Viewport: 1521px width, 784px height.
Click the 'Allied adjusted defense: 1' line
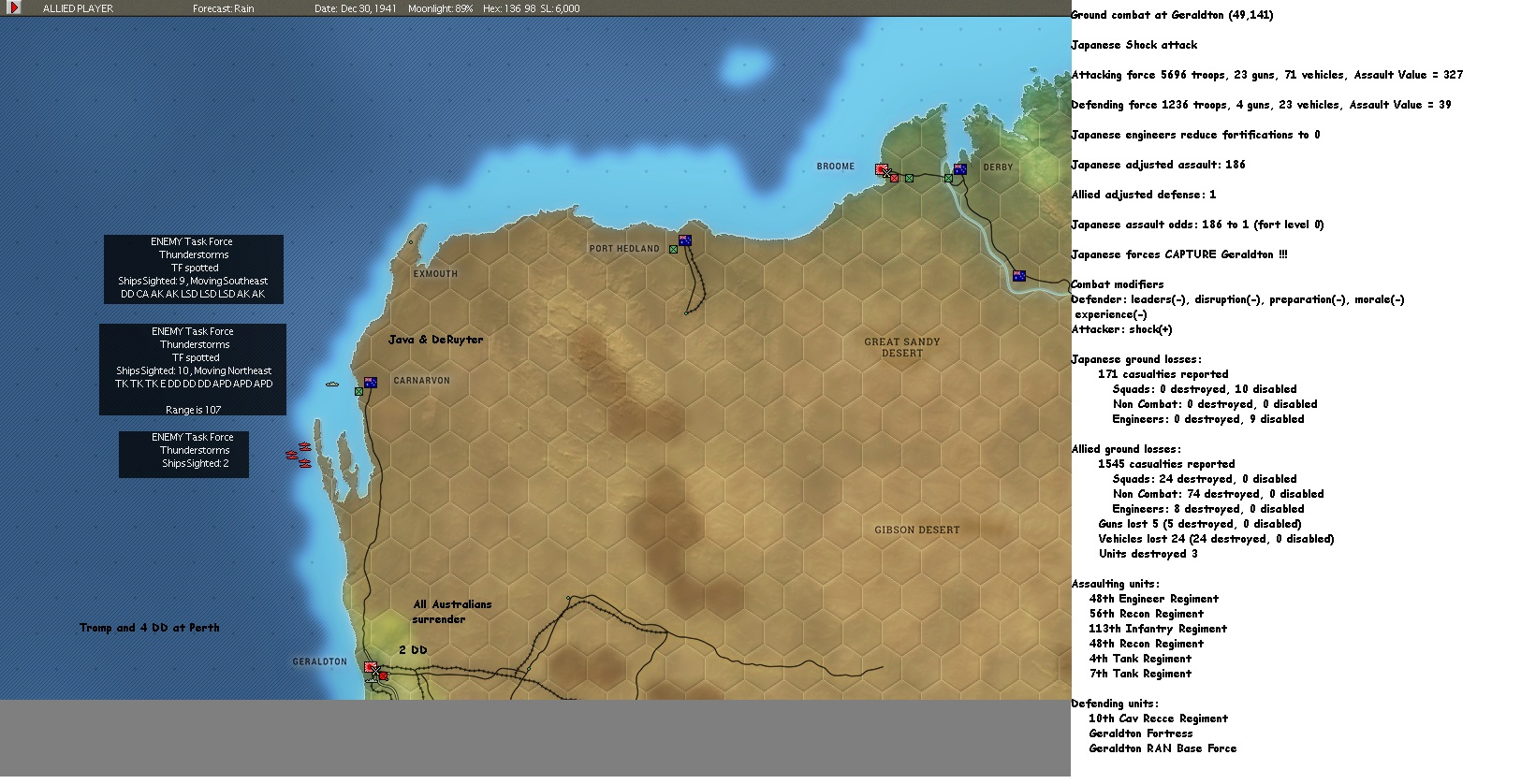1144,195
